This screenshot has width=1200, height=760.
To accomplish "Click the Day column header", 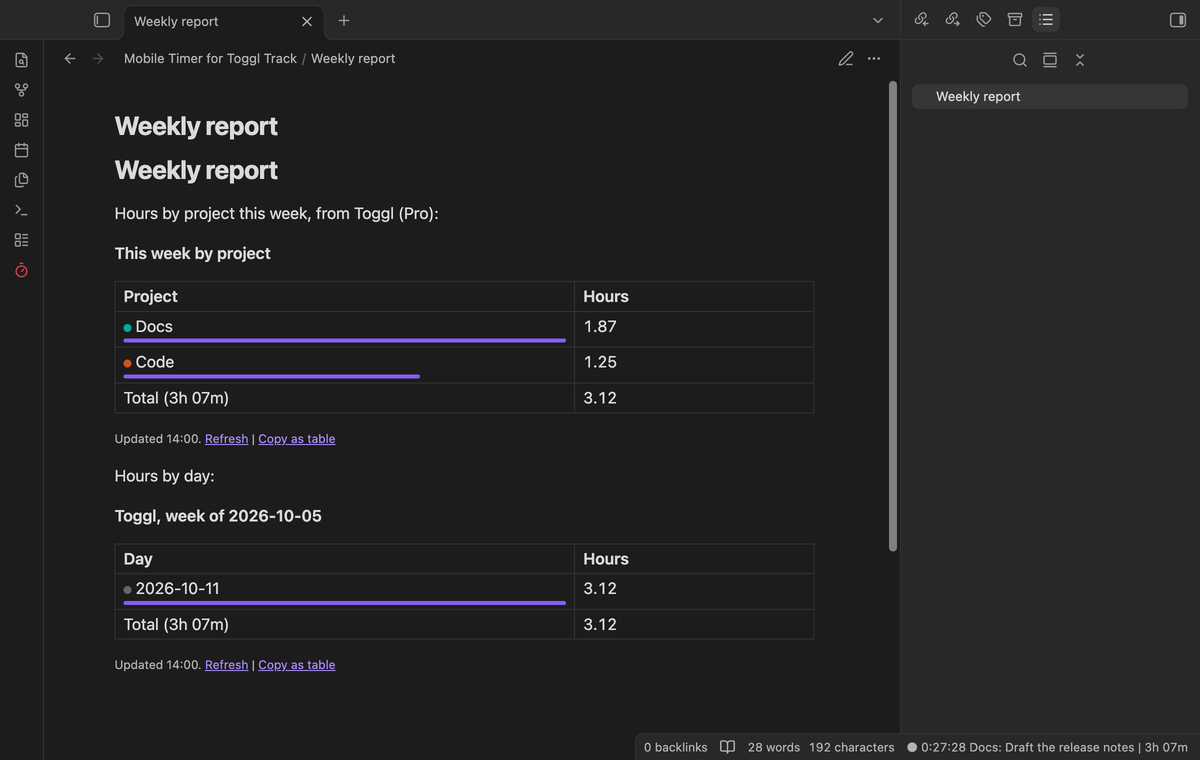I will click(x=345, y=559).
